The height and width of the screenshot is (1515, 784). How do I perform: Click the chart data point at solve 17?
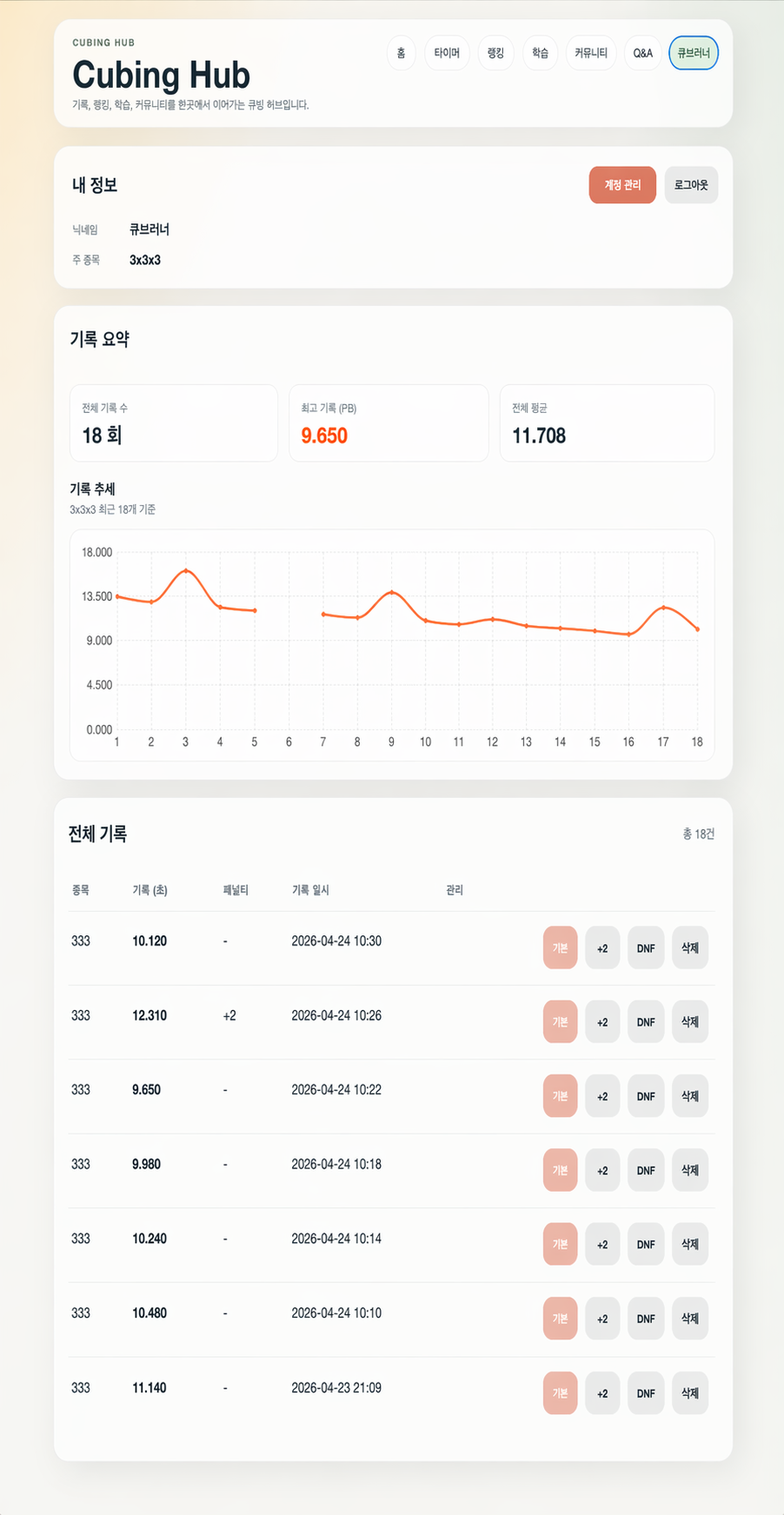point(664,608)
